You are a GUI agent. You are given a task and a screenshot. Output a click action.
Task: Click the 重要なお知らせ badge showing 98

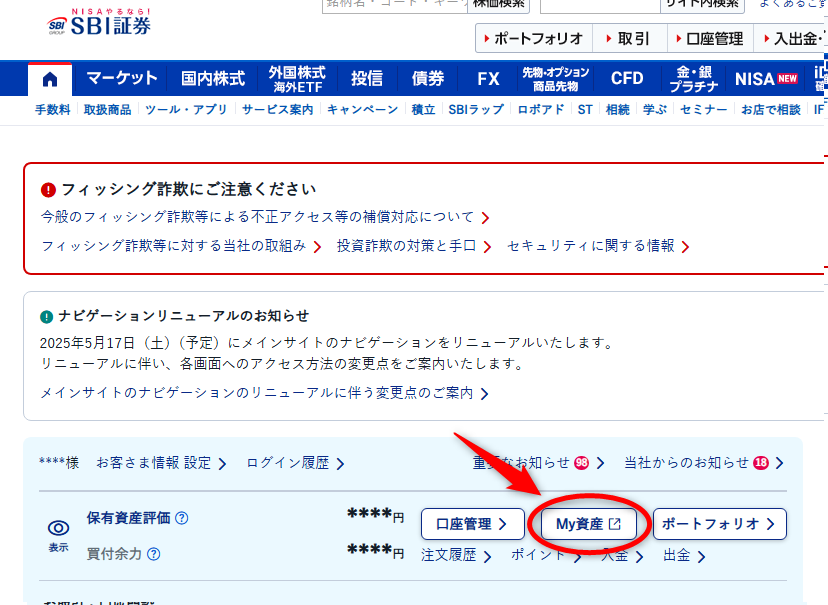[581, 463]
